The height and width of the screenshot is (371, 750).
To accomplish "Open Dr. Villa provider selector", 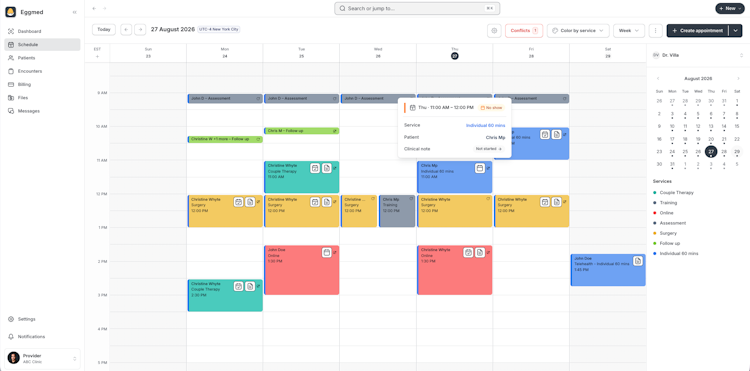I will [698, 55].
